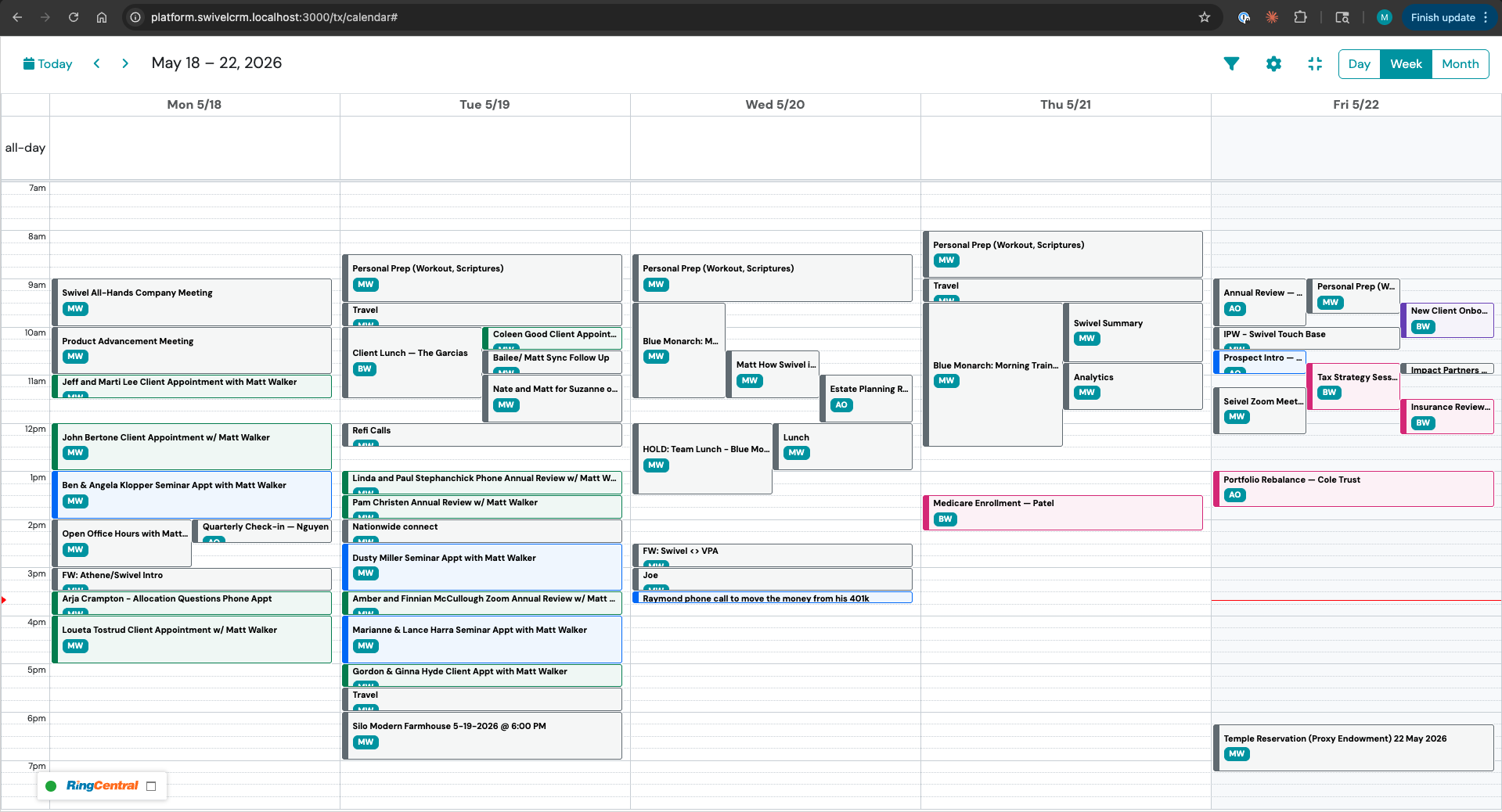
Task: Reload the page in browser
Action: [74, 17]
